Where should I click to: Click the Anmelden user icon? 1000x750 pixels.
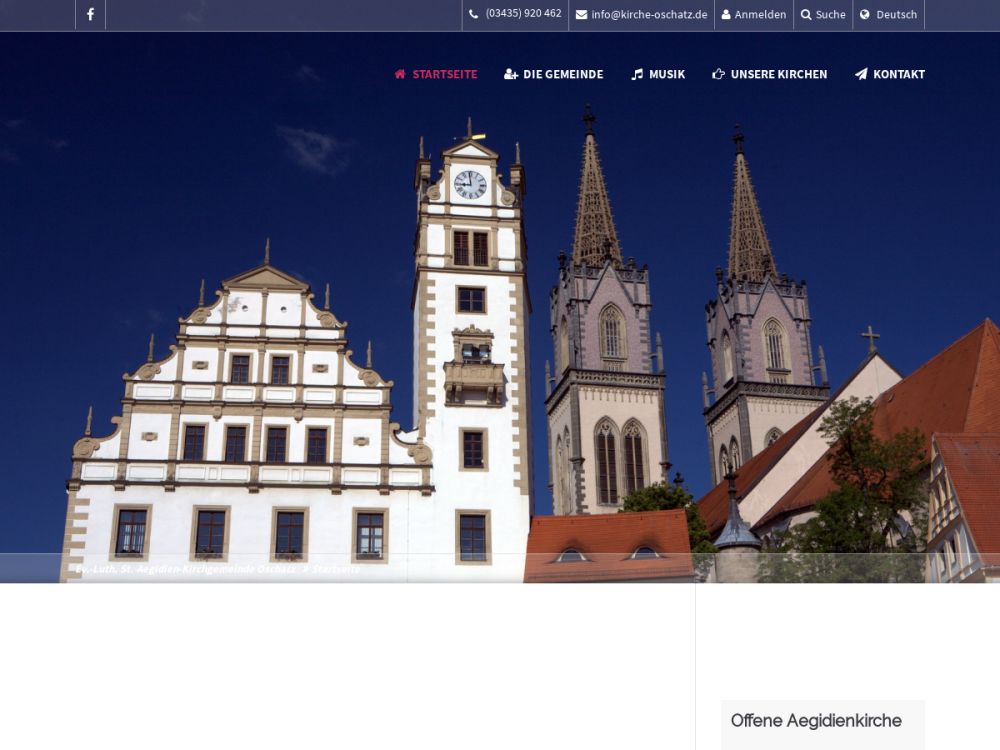[x=726, y=15]
